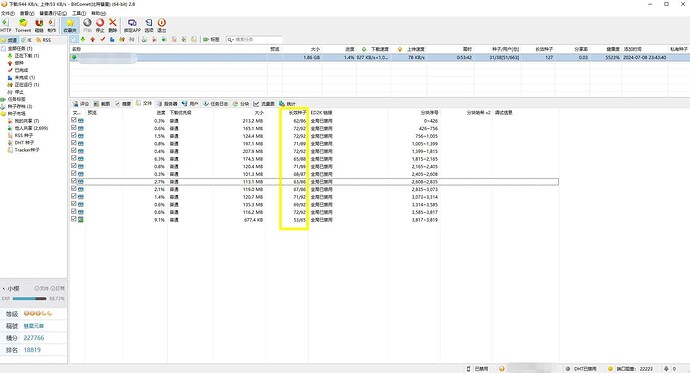Collapse the 小蝶 user panel chevron
690x373 pixels.
[4, 289]
